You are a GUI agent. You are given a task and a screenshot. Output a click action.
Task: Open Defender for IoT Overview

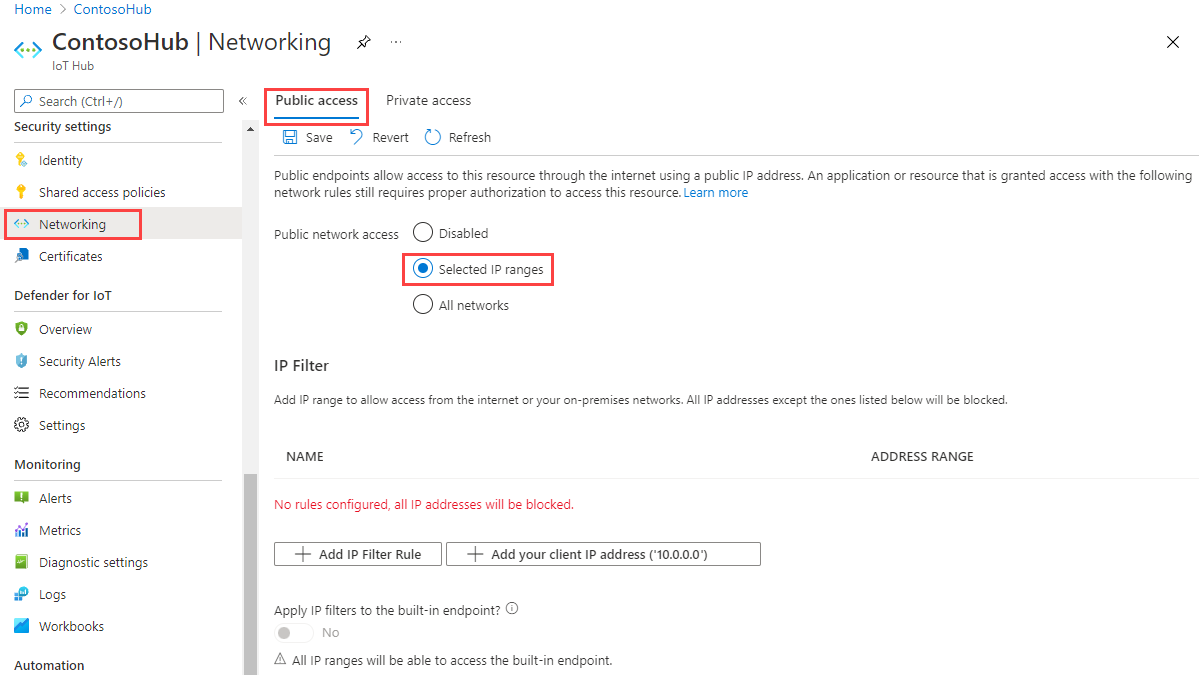66,328
